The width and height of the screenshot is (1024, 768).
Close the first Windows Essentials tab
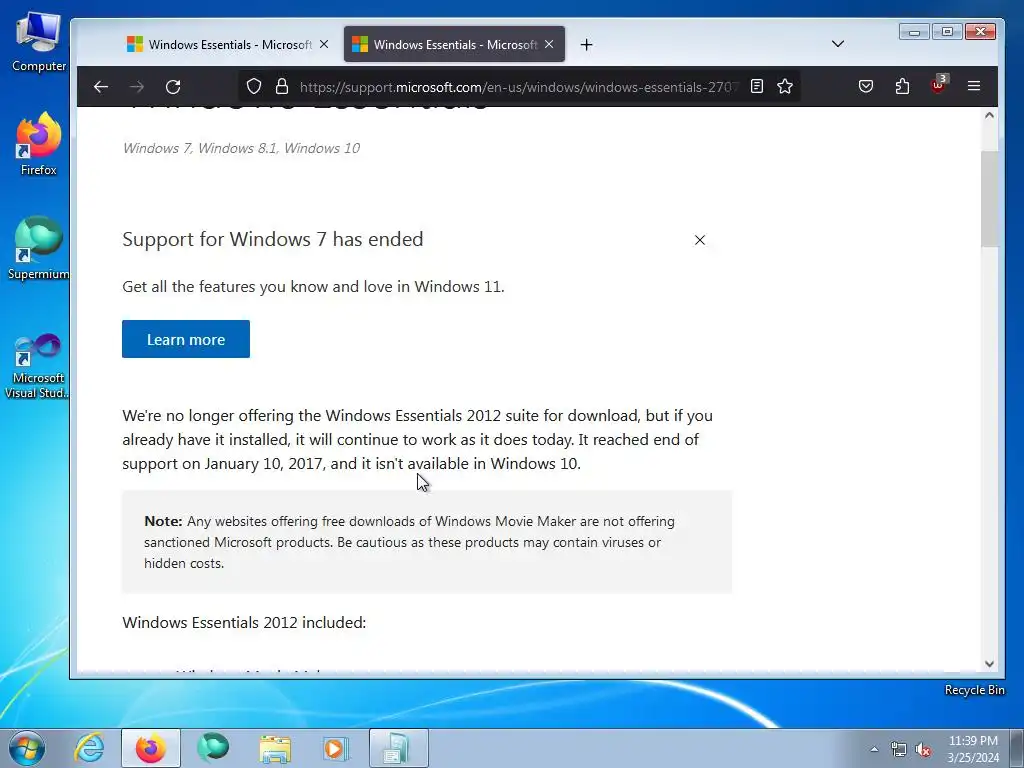click(x=324, y=44)
